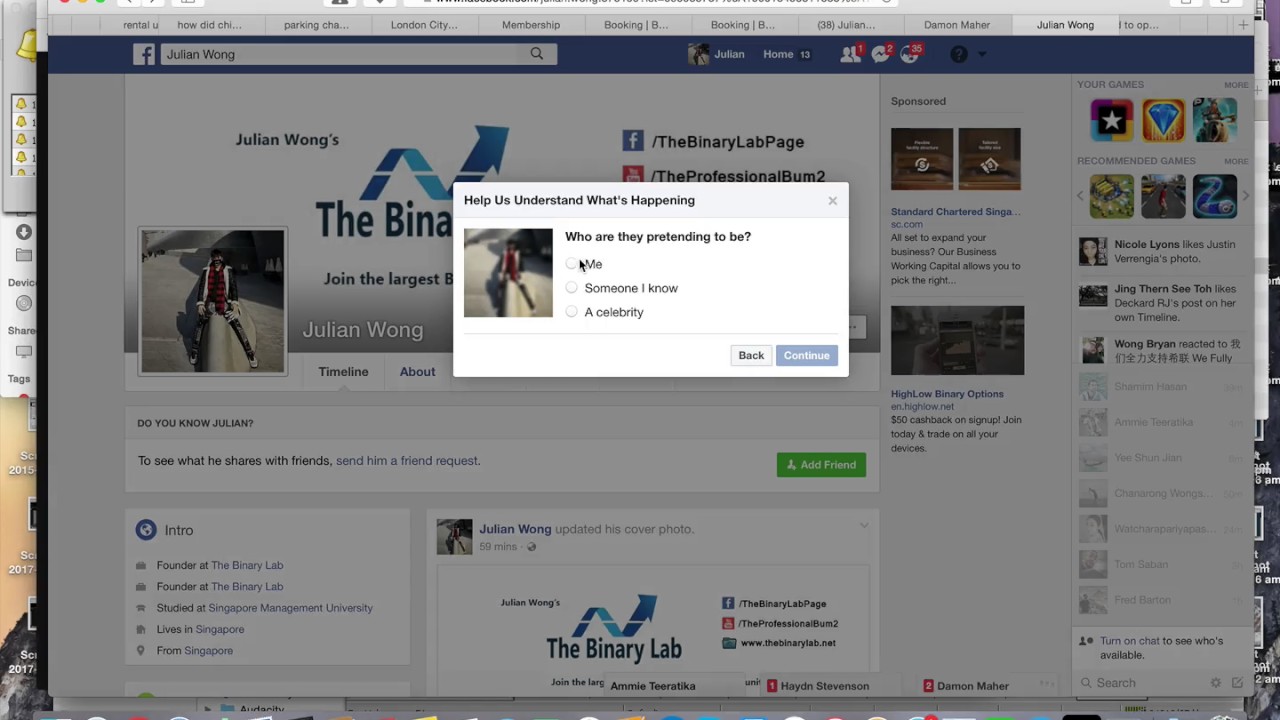
Task: Show previous recommended games arrow
Action: pos(1081,196)
